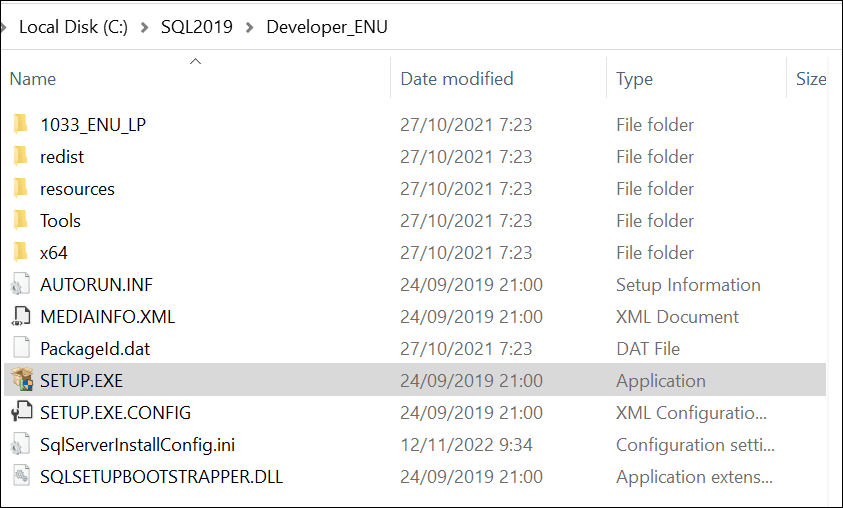The width and height of the screenshot is (843, 508).
Task: Click the AUTORUN.INF file icon
Action: coord(20,284)
